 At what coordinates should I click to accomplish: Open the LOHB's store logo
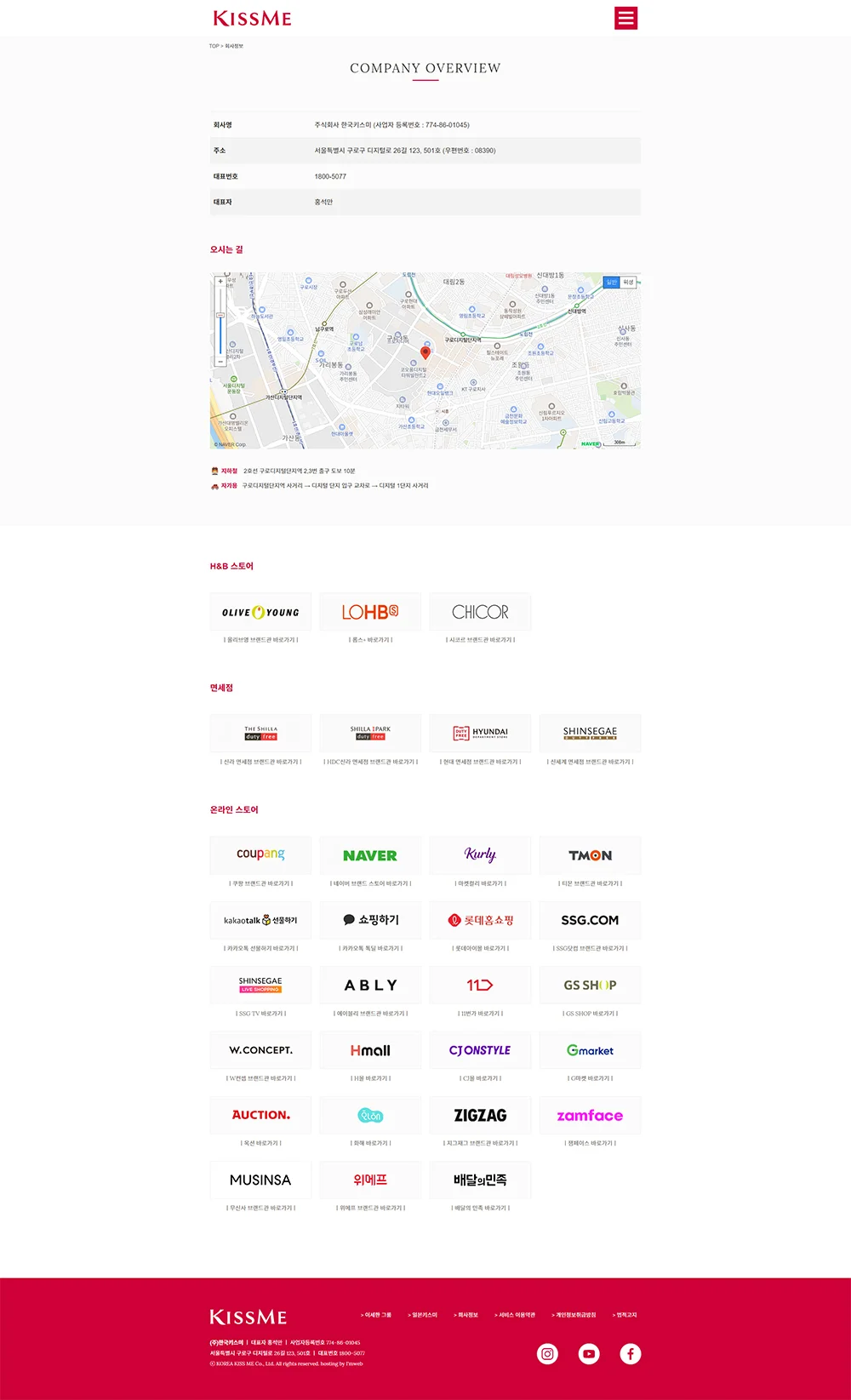(370, 612)
